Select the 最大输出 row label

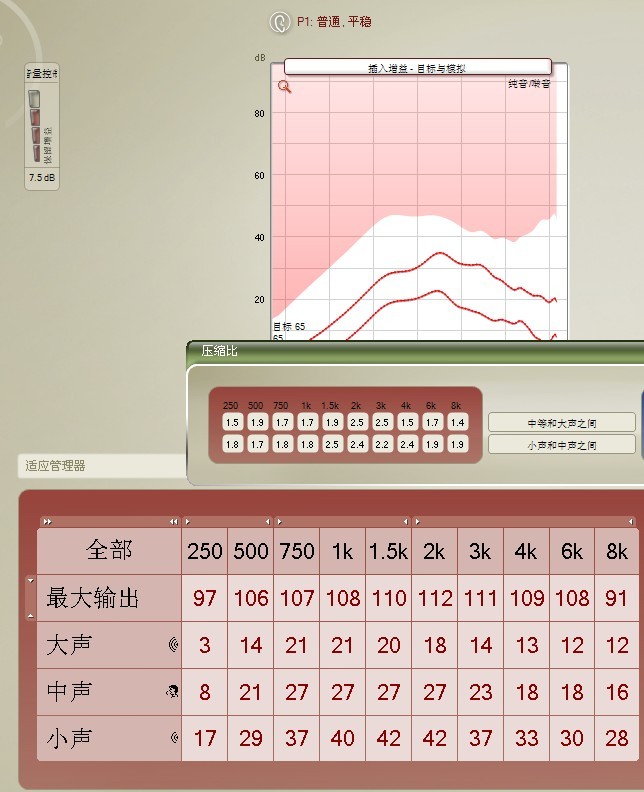pos(109,598)
